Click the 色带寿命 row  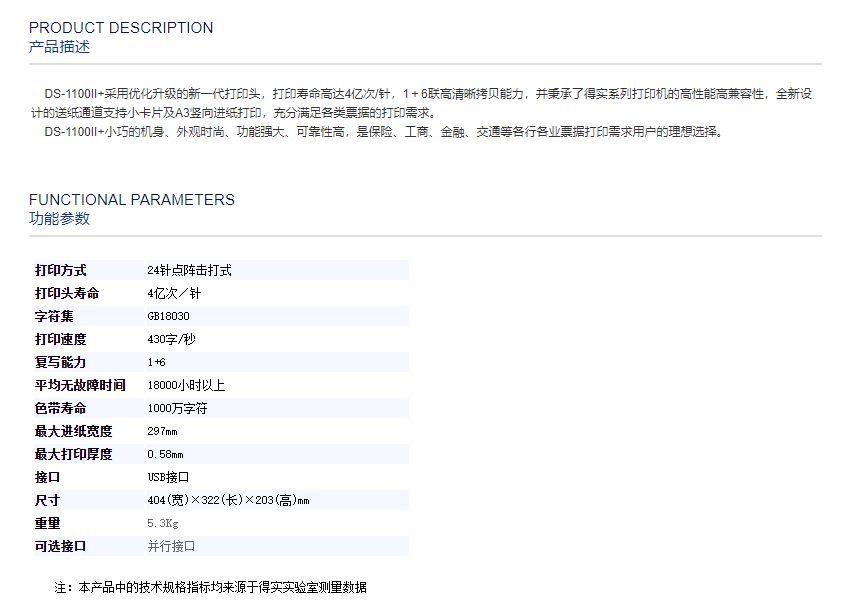[x=200, y=407]
